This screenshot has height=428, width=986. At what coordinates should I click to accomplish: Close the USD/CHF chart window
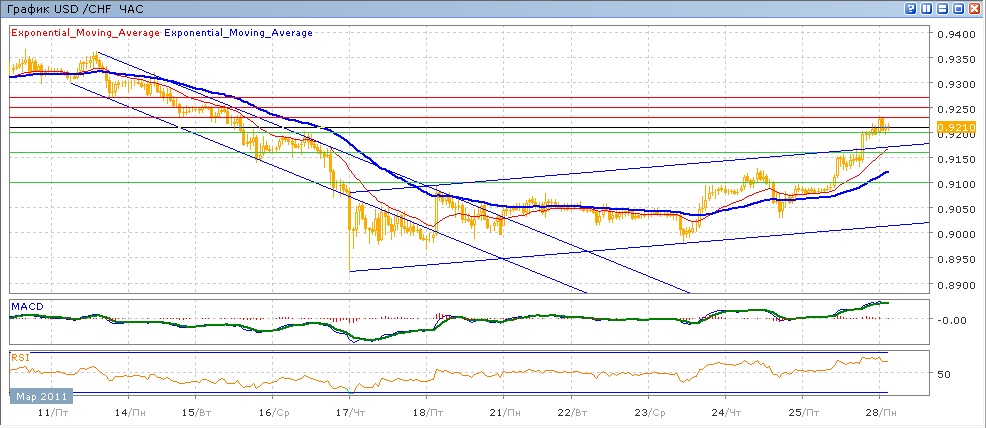click(975, 8)
